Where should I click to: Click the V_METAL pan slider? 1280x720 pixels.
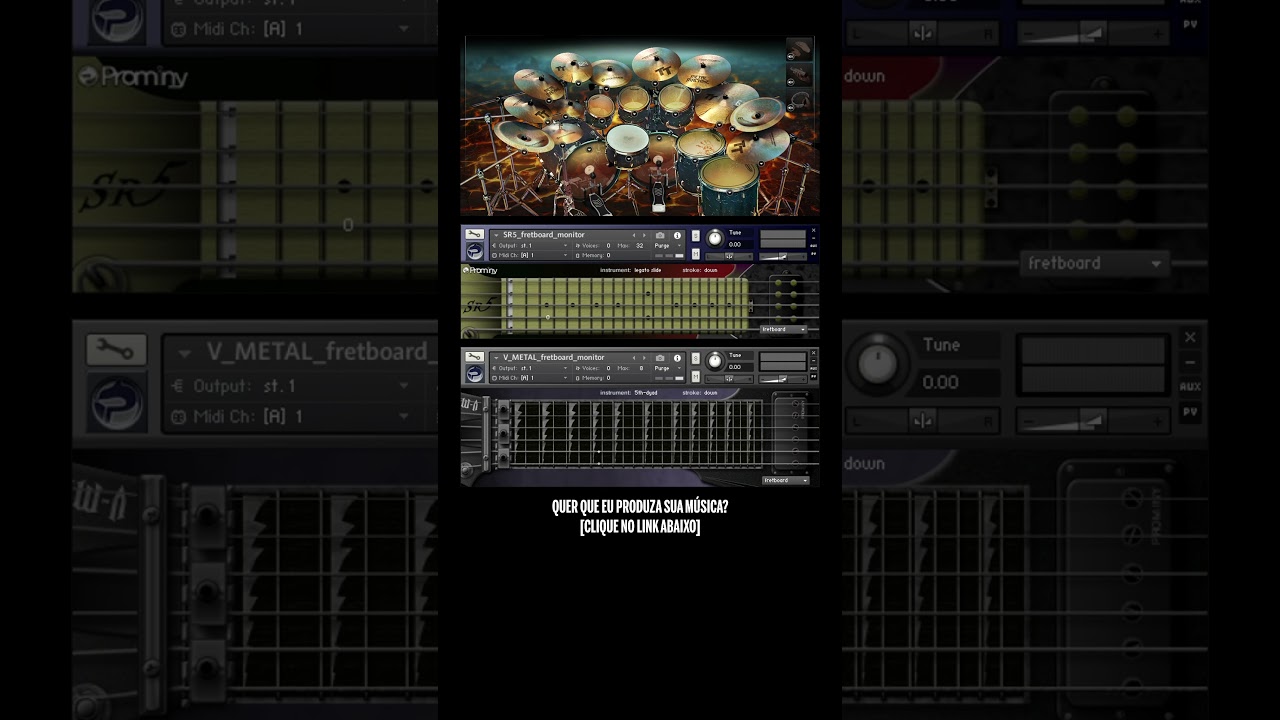729,379
